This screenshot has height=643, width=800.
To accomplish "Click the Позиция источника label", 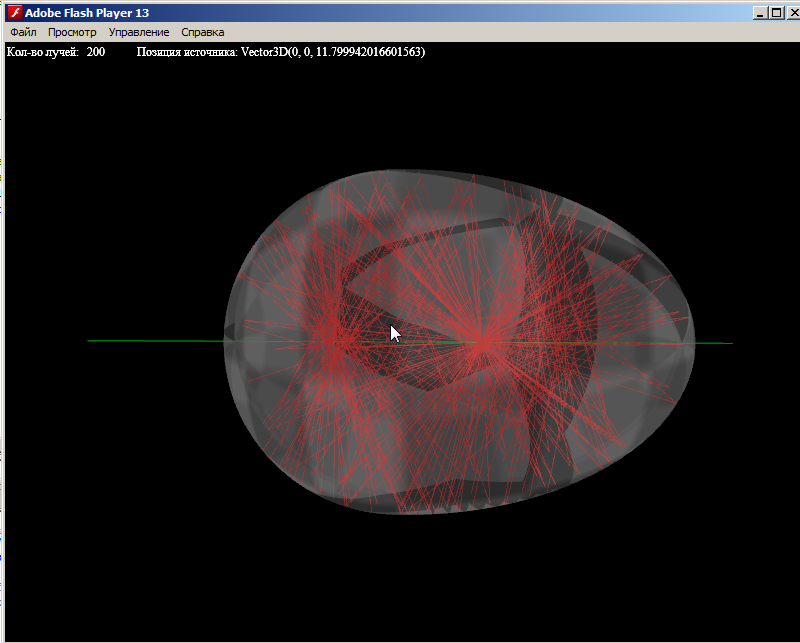I will click(187, 51).
